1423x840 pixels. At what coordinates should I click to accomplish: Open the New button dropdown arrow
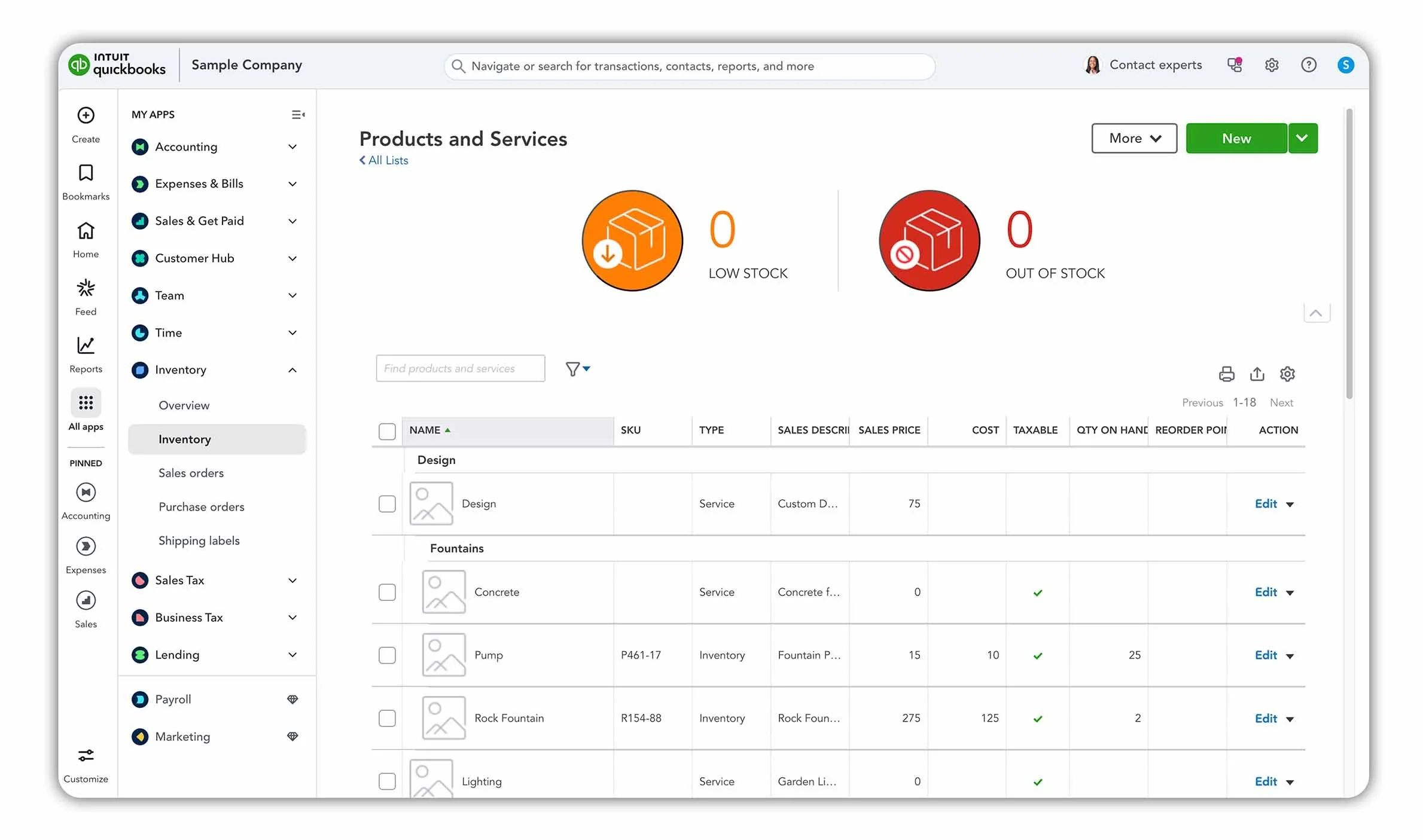(1302, 138)
